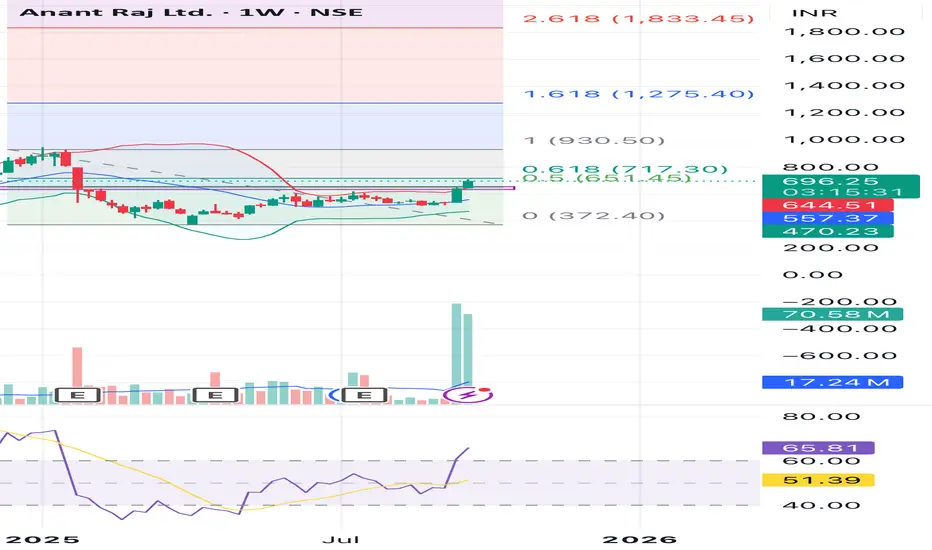The image size is (932, 550).
Task: Click the green 470.23 price tag
Action: point(827,231)
